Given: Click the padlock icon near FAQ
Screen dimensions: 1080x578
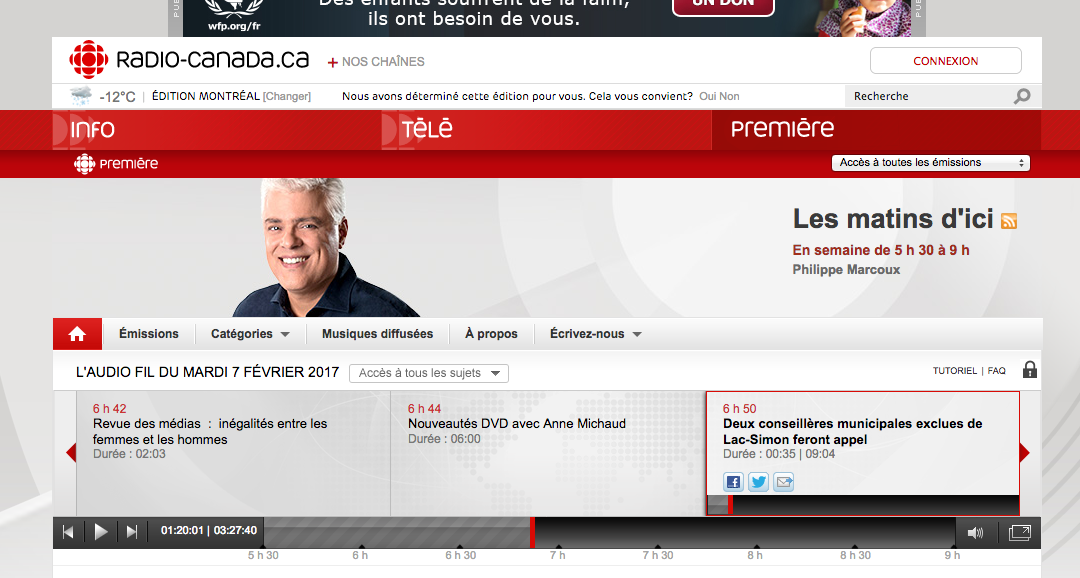Looking at the screenshot, I should (x=1030, y=370).
